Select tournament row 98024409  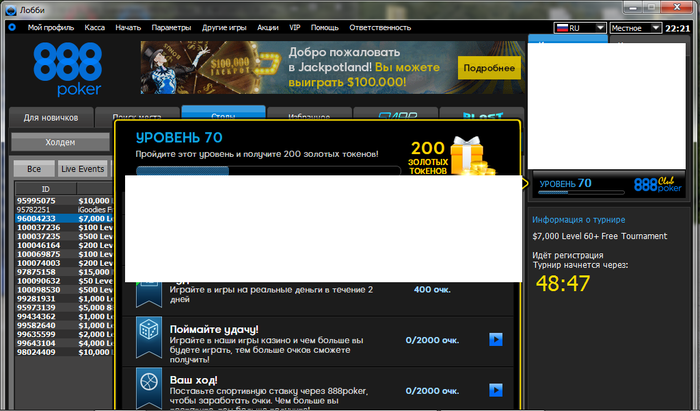coord(64,353)
